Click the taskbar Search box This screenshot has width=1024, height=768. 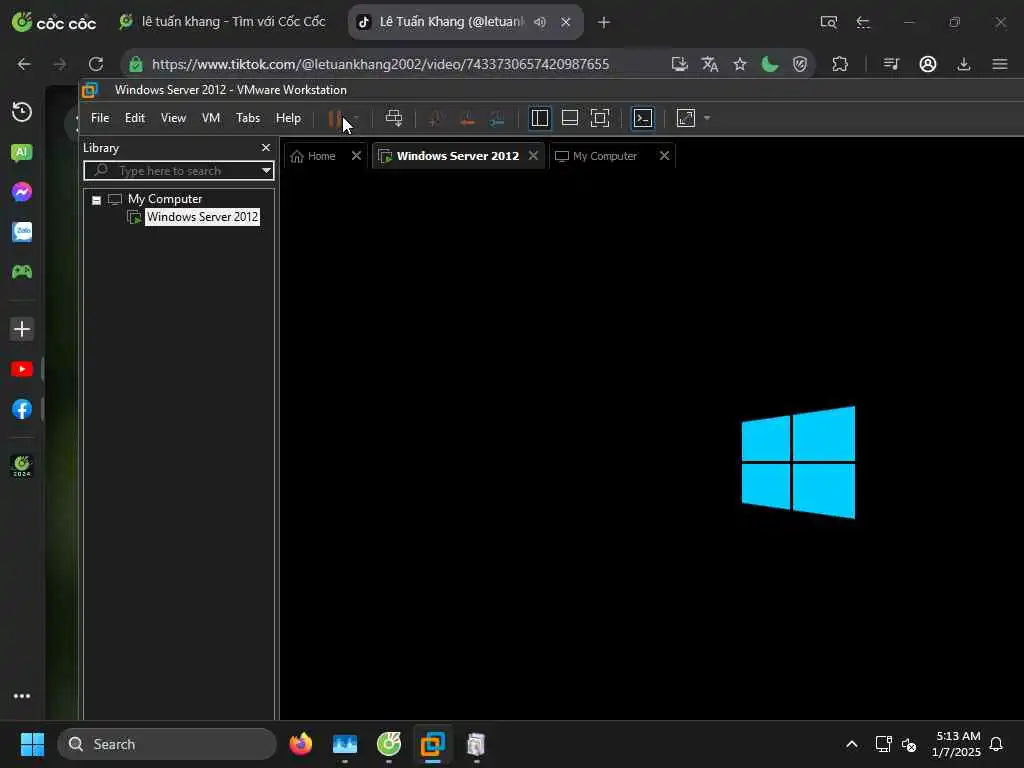[167, 744]
